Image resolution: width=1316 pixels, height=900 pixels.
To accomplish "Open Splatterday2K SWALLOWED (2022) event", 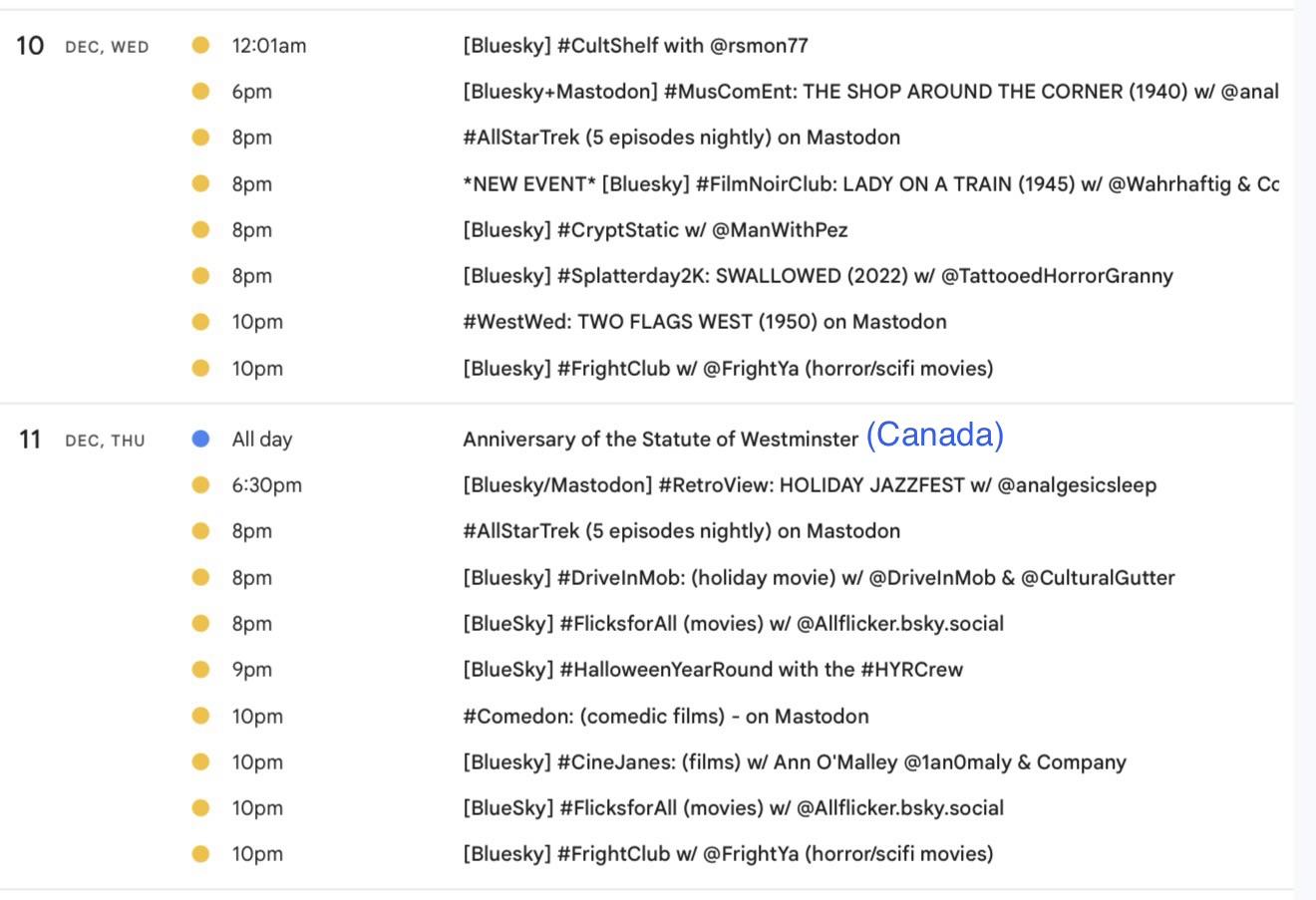I will pyautogui.click(x=818, y=276).
